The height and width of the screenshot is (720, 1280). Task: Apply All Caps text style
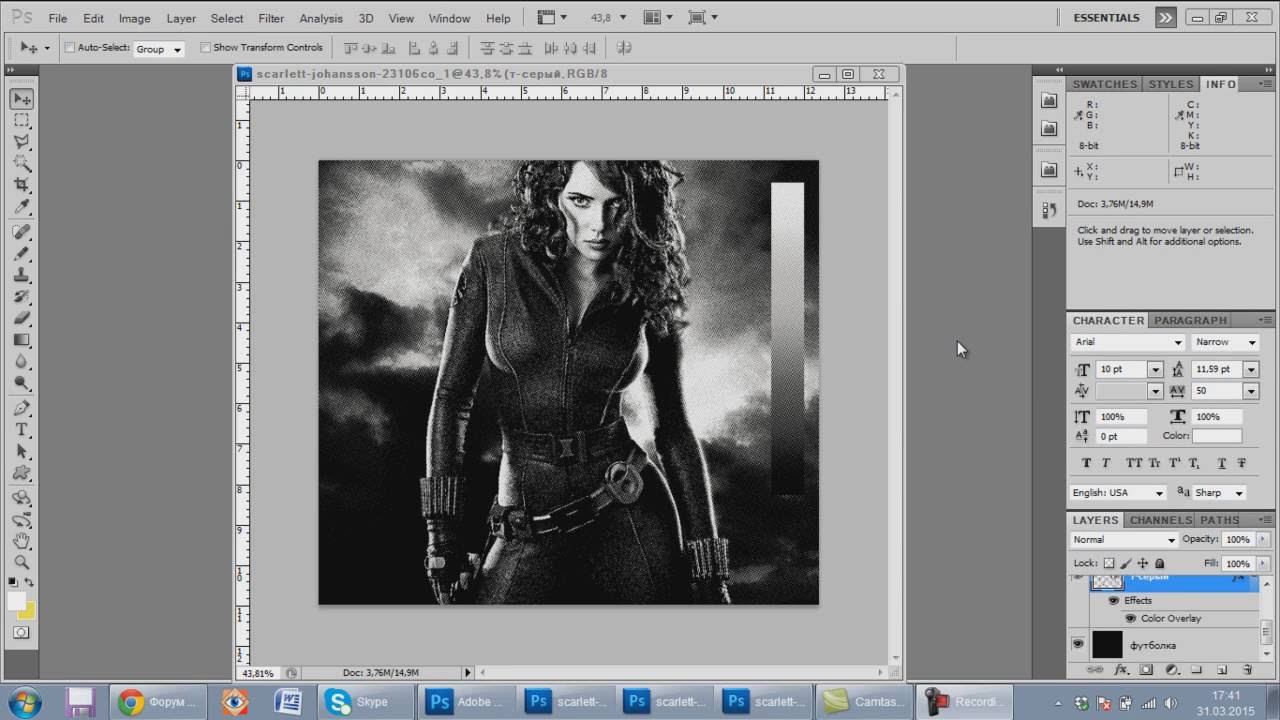point(1133,463)
